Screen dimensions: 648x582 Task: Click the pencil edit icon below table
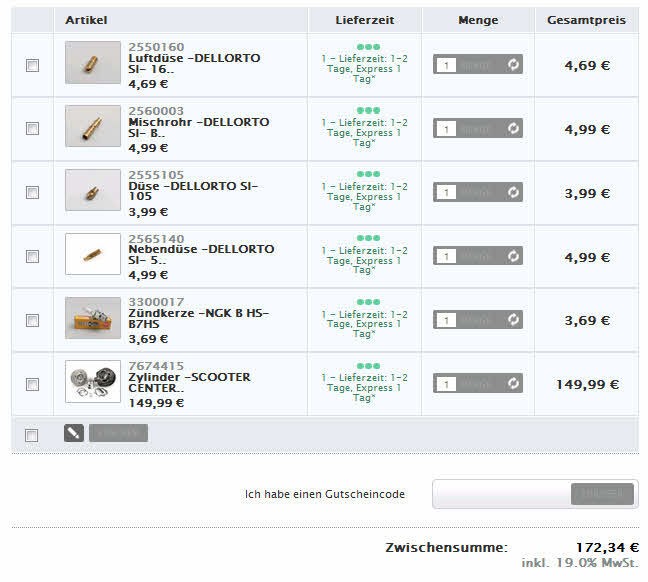(x=73, y=433)
